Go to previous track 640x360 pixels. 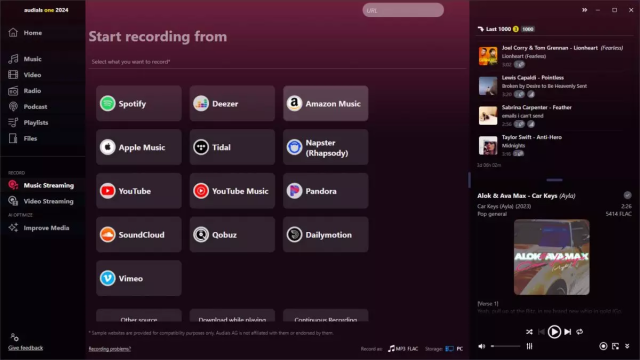coord(541,332)
